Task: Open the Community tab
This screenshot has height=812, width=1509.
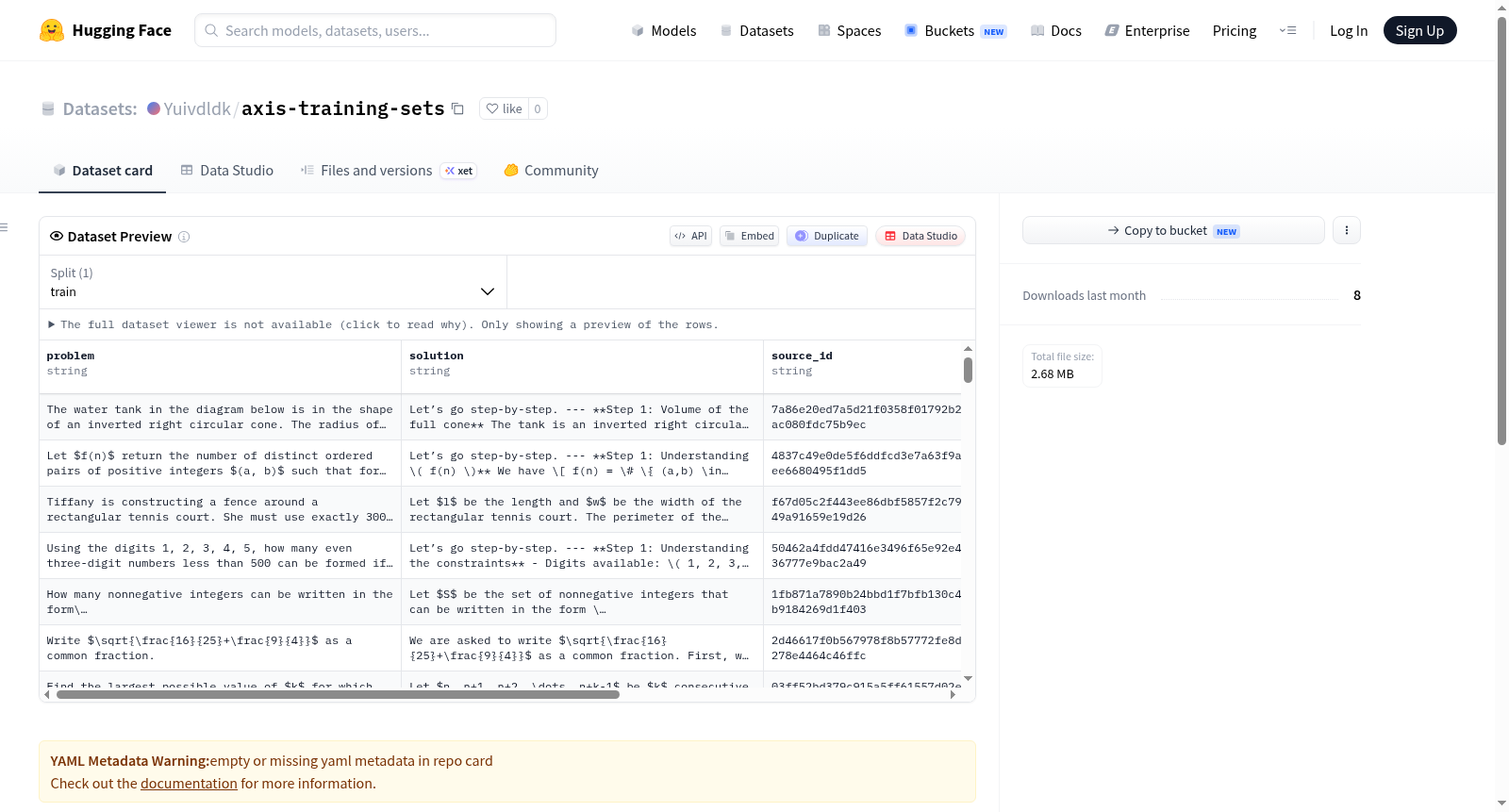Action: click(551, 171)
